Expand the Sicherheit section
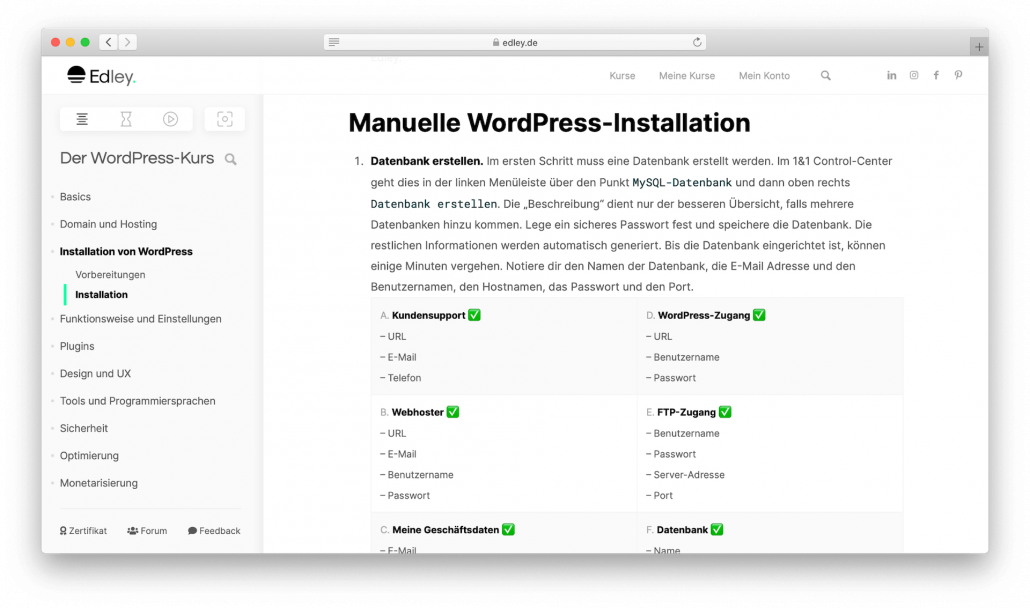Screen dimensions: 1030x608 pyautogui.click(x=83, y=428)
